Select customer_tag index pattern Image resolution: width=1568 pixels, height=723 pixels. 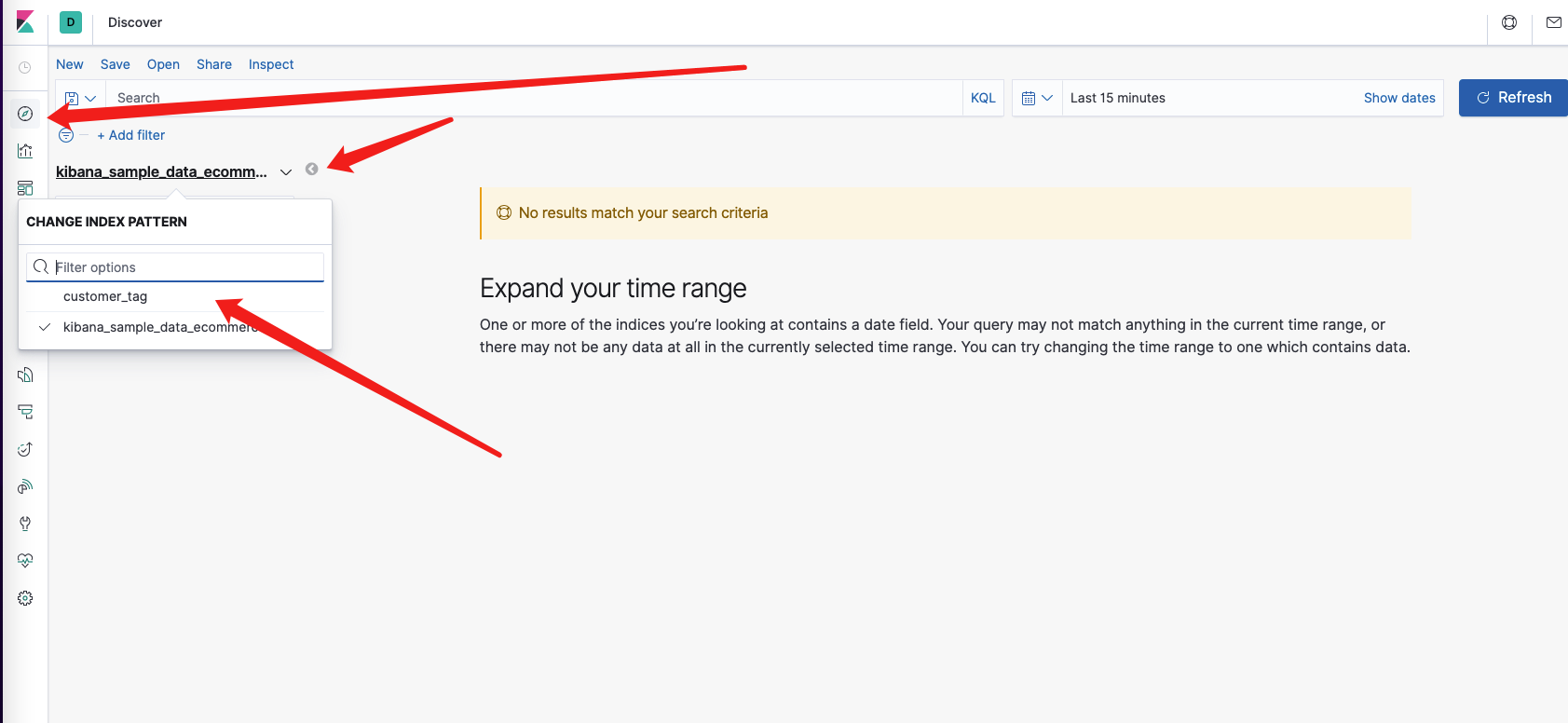[175, 296]
